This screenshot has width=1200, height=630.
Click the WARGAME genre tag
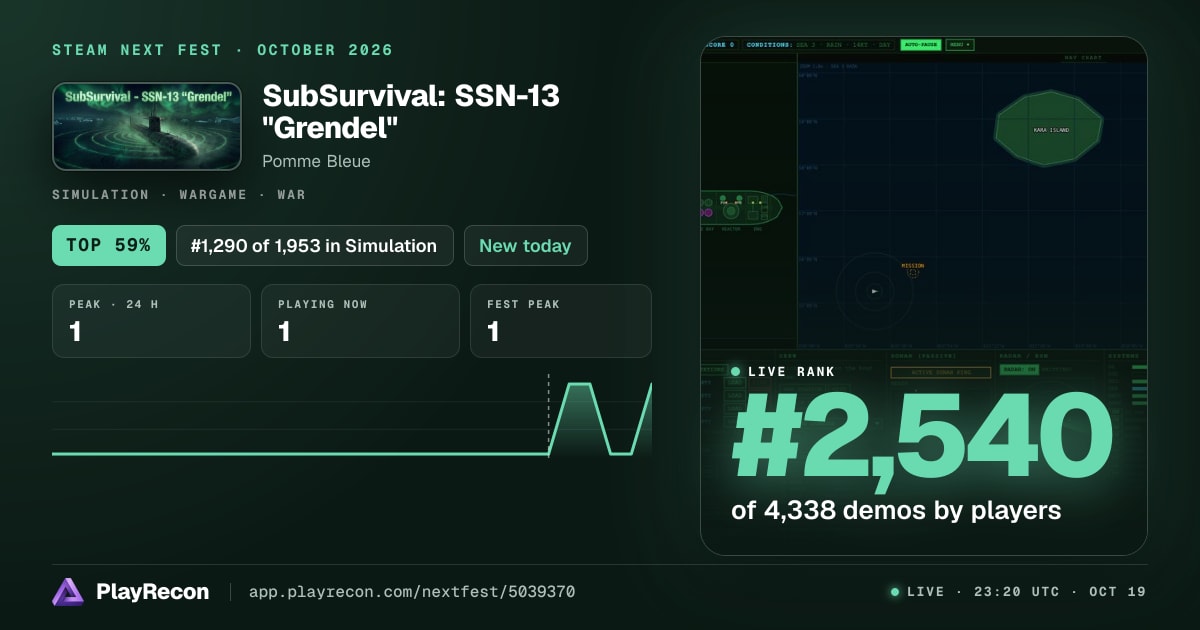[x=213, y=194]
